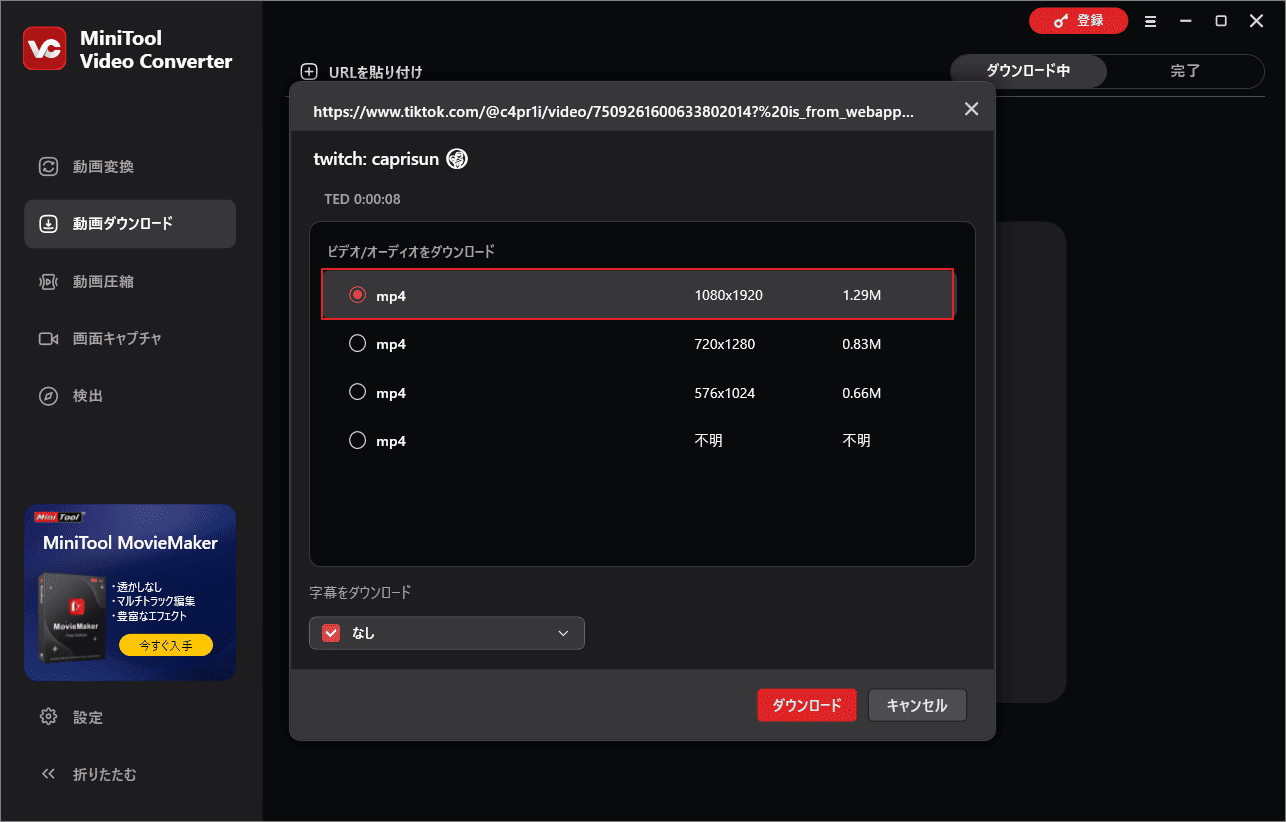The width and height of the screenshot is (1286, 822).
Task: Expand the なし subtitle dropdown arrow
Action: pos(563,633)
